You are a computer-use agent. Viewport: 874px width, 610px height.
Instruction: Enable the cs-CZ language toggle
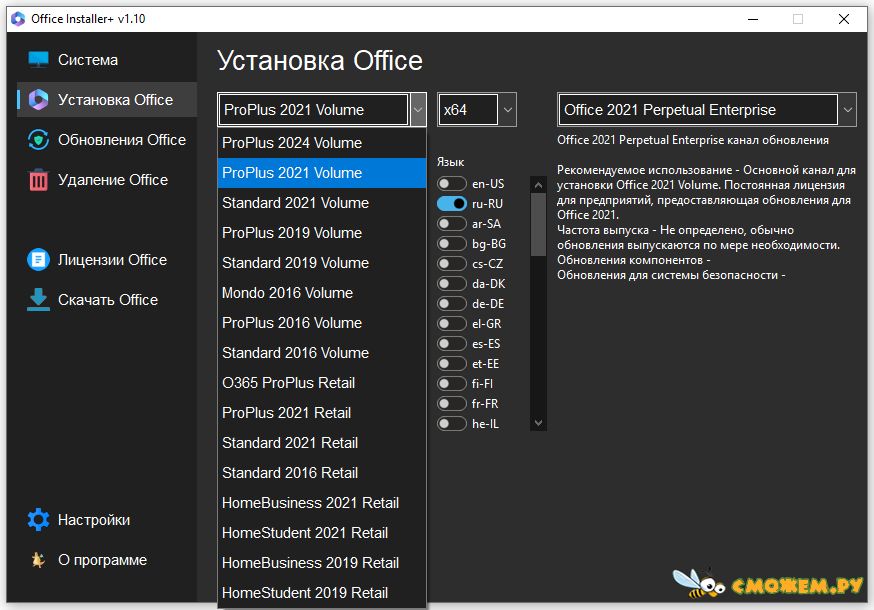coord(451,264)
